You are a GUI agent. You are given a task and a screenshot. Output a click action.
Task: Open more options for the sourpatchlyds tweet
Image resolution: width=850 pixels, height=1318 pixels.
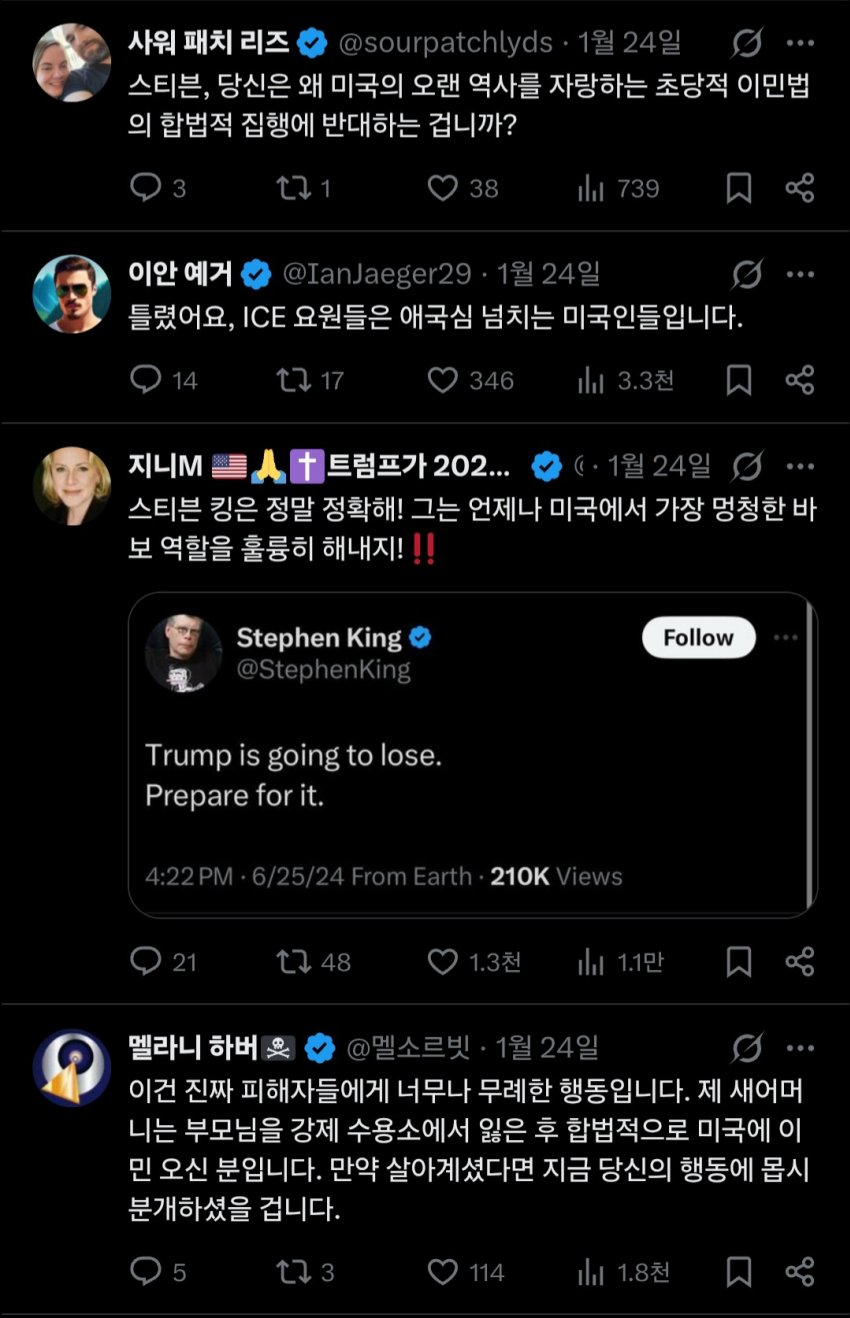coord(800,44)
